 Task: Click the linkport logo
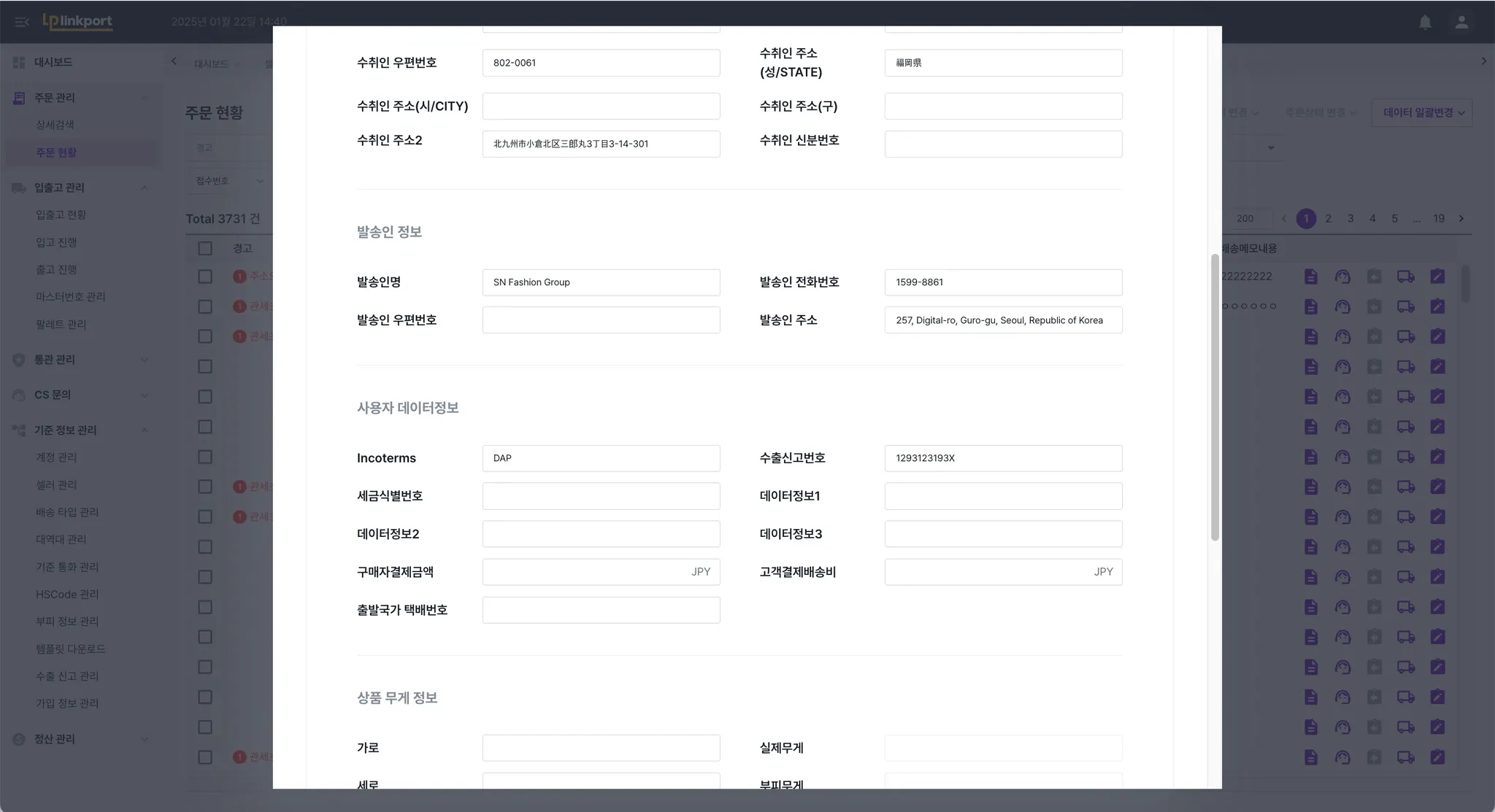[77, 21]
